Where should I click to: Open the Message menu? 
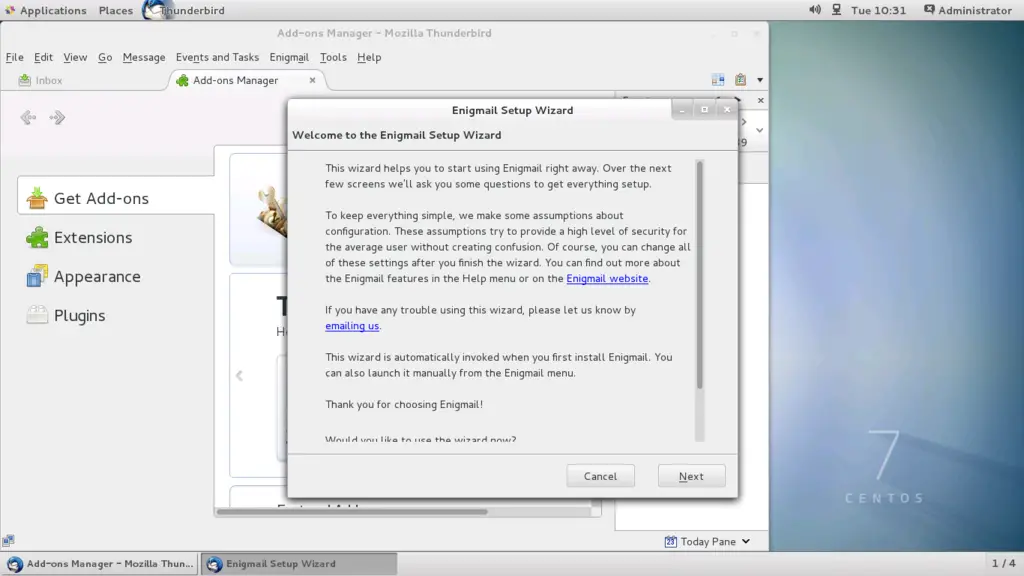[144, 57]
